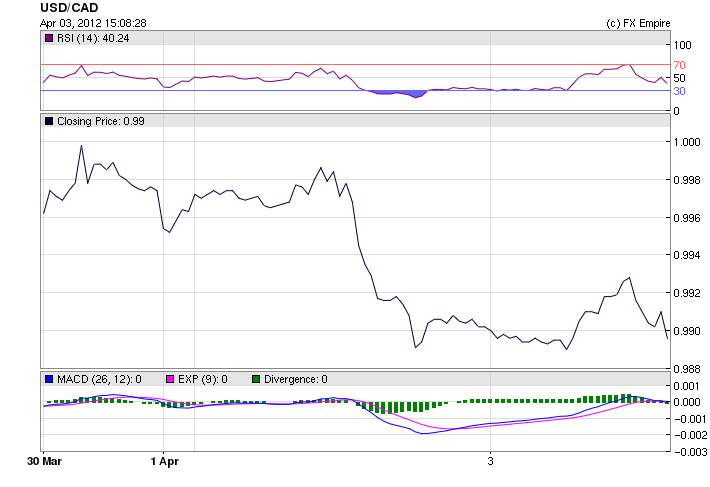Click the 0.988 price axis label
710x487 pixels.
(x=687, y=369)
